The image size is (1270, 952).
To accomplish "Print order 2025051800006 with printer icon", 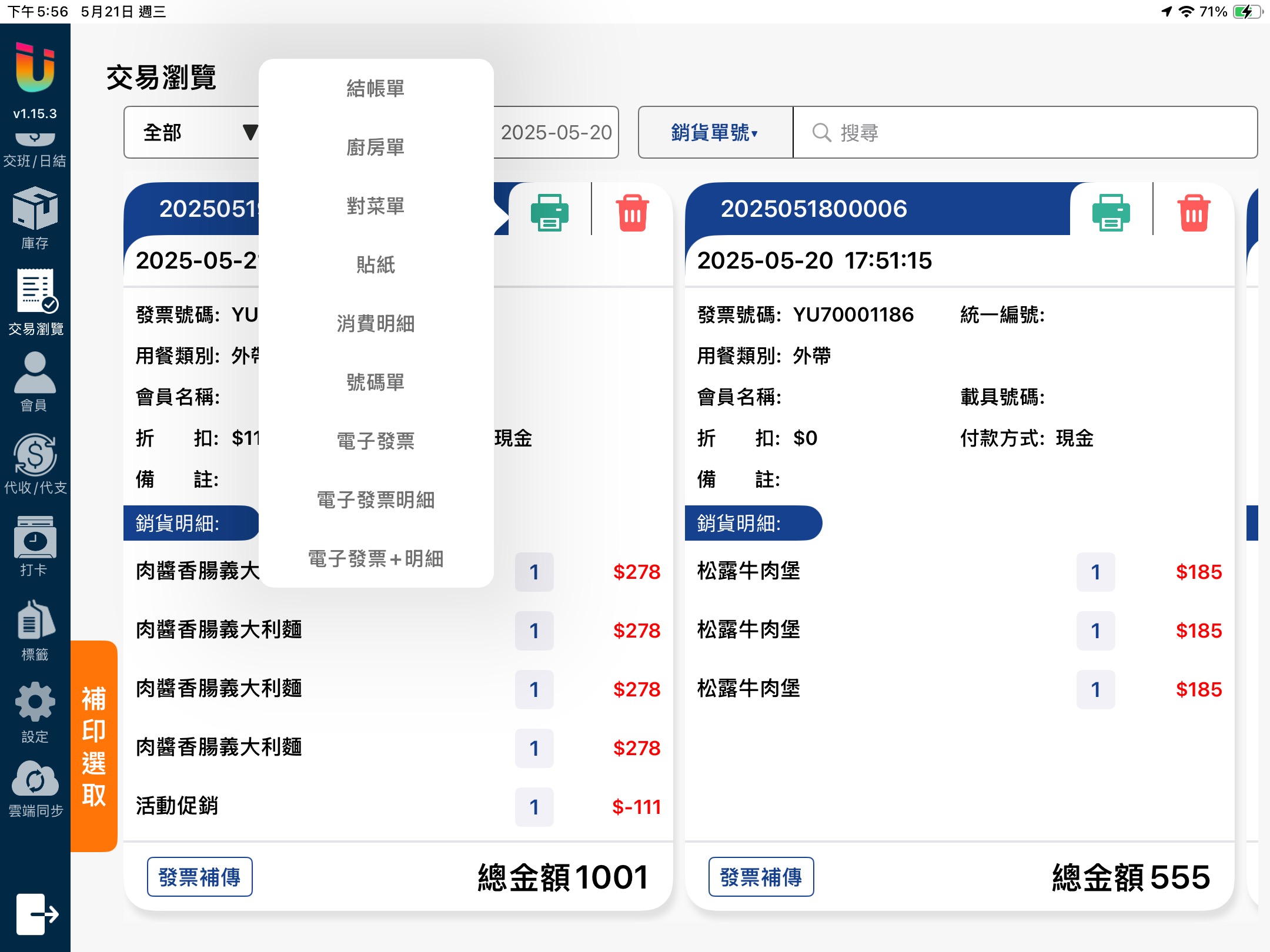I will pyautogui.click(x=1111, y=212).
